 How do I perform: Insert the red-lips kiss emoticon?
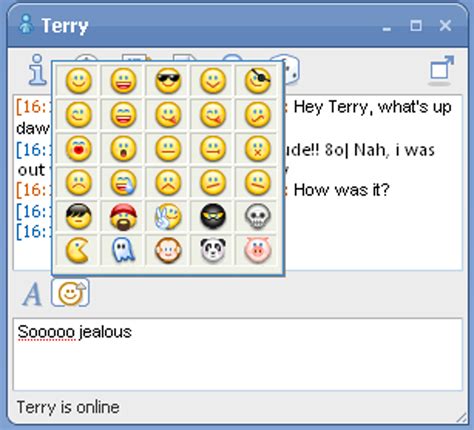pyautogui.click(x=79, y=149)
